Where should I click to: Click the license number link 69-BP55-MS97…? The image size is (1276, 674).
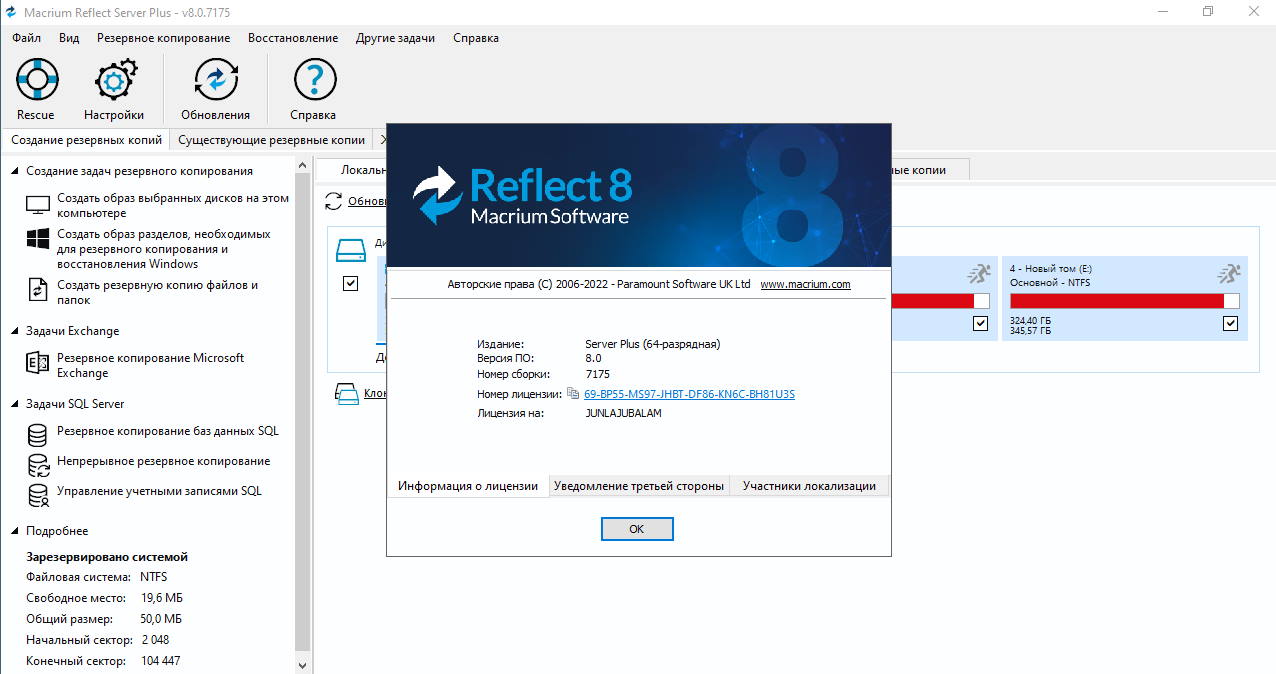click(x=689, y=394)
